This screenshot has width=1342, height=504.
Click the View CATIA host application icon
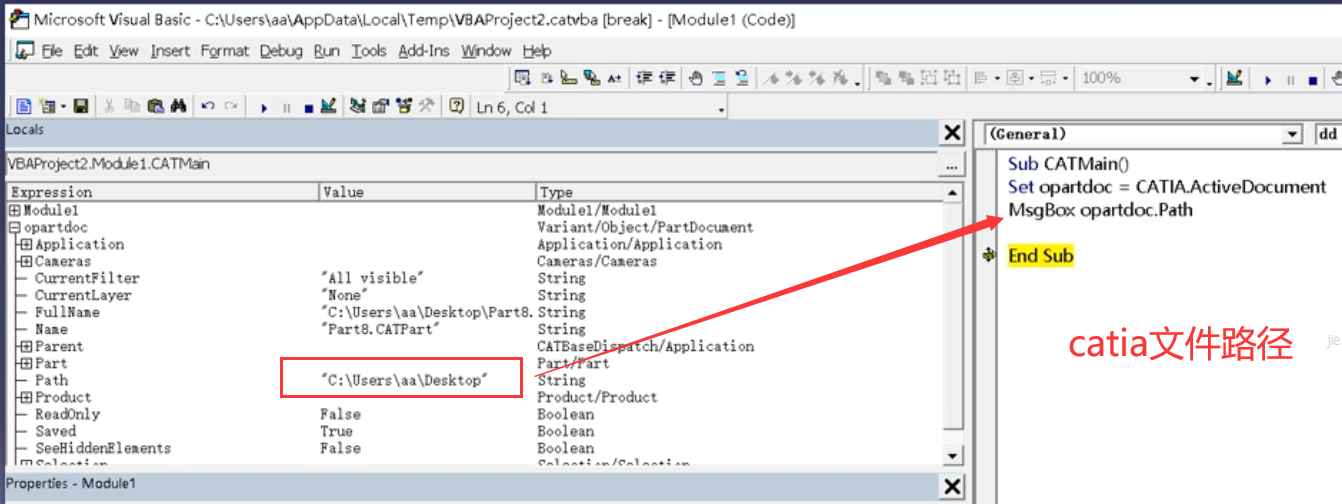click(24, 106)
